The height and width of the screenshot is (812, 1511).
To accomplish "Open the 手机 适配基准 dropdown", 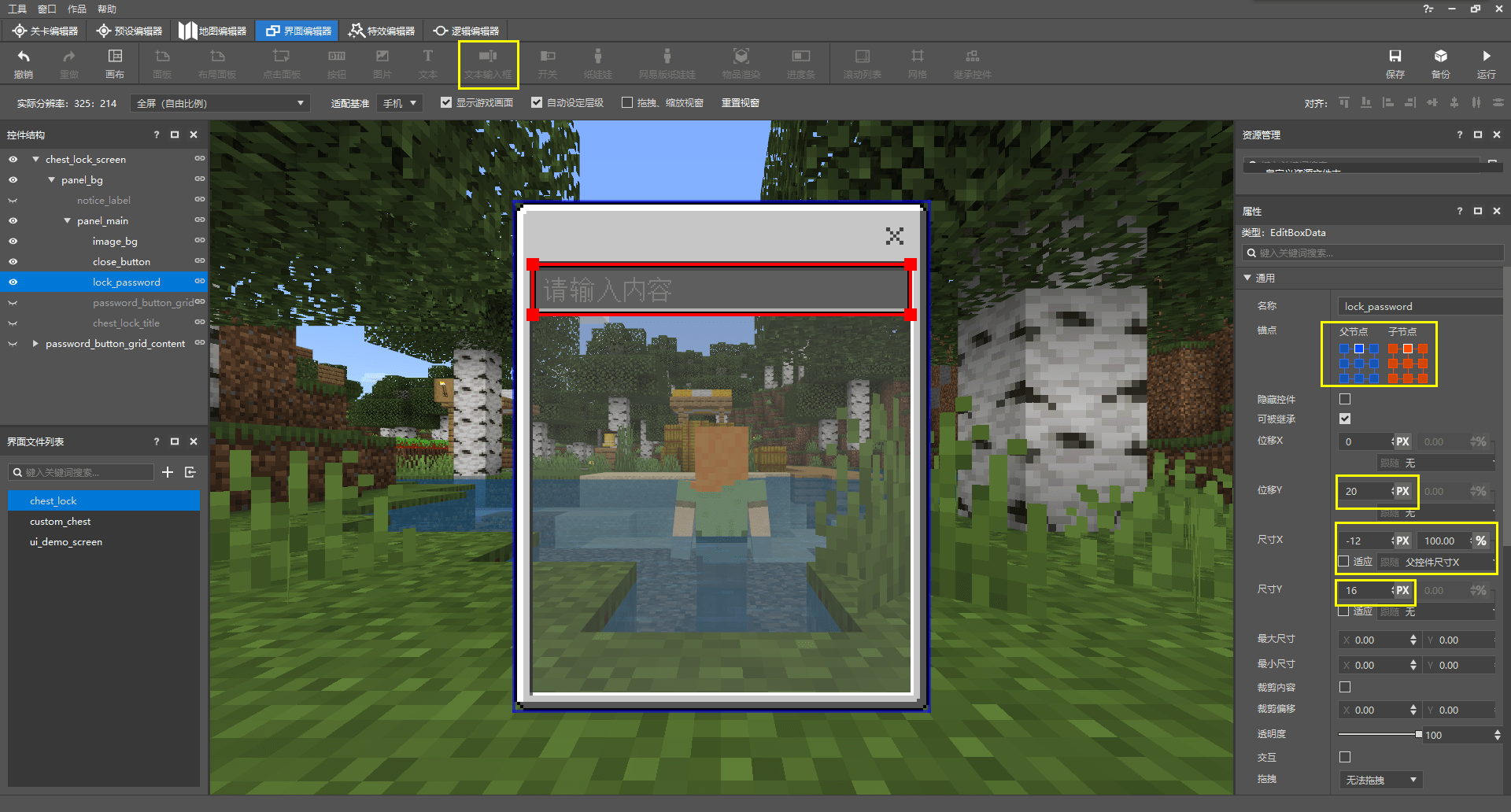I will (x=400, y=104).
